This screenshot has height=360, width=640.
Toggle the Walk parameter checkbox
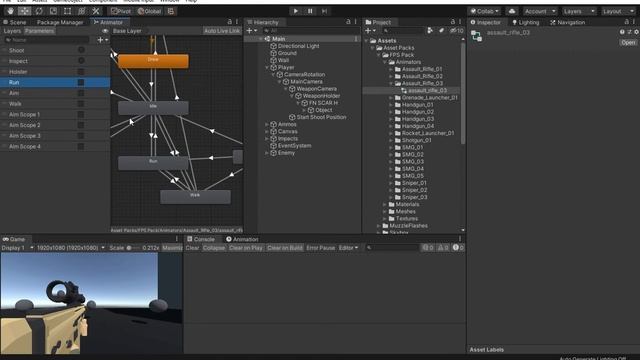pos(81,104)
